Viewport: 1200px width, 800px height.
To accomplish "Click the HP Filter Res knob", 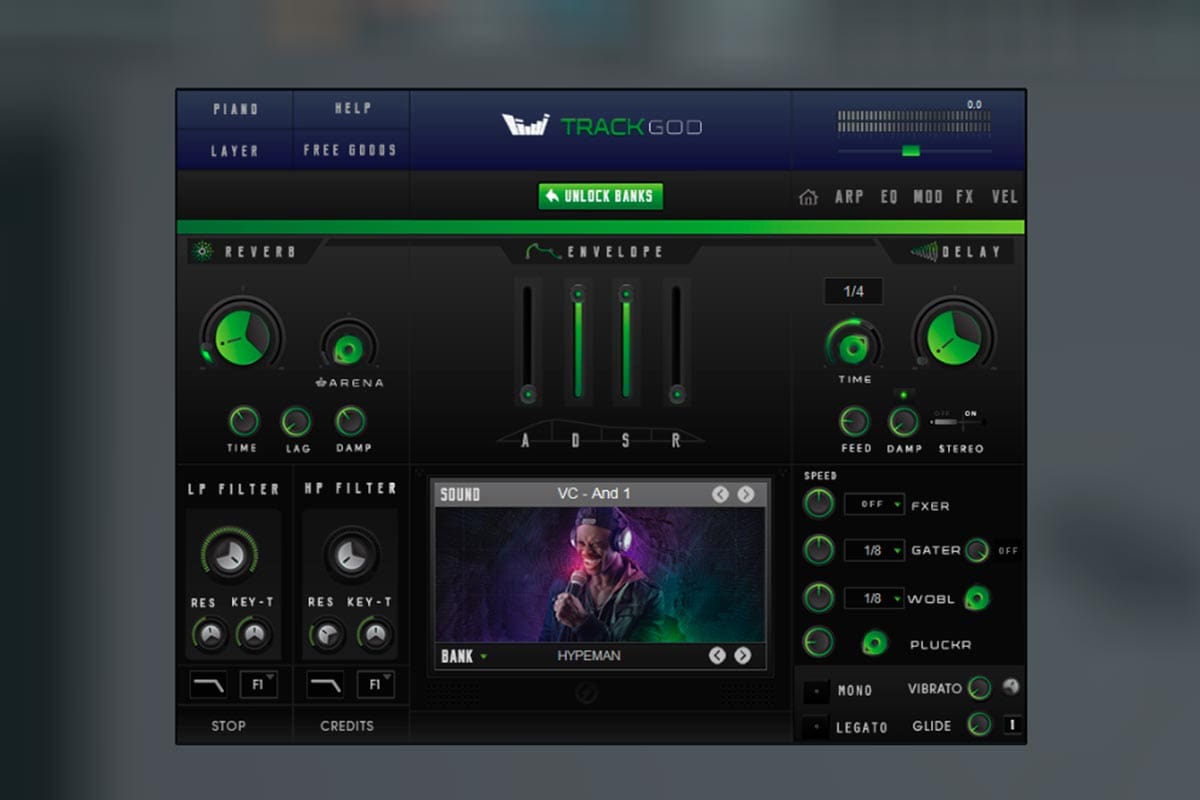I will click(x=326, y=633).
